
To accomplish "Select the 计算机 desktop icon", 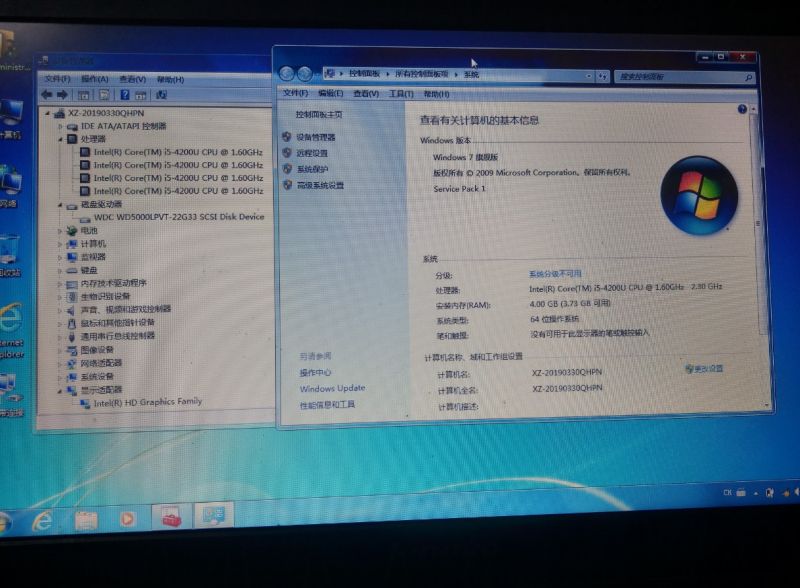I will 10,118.
